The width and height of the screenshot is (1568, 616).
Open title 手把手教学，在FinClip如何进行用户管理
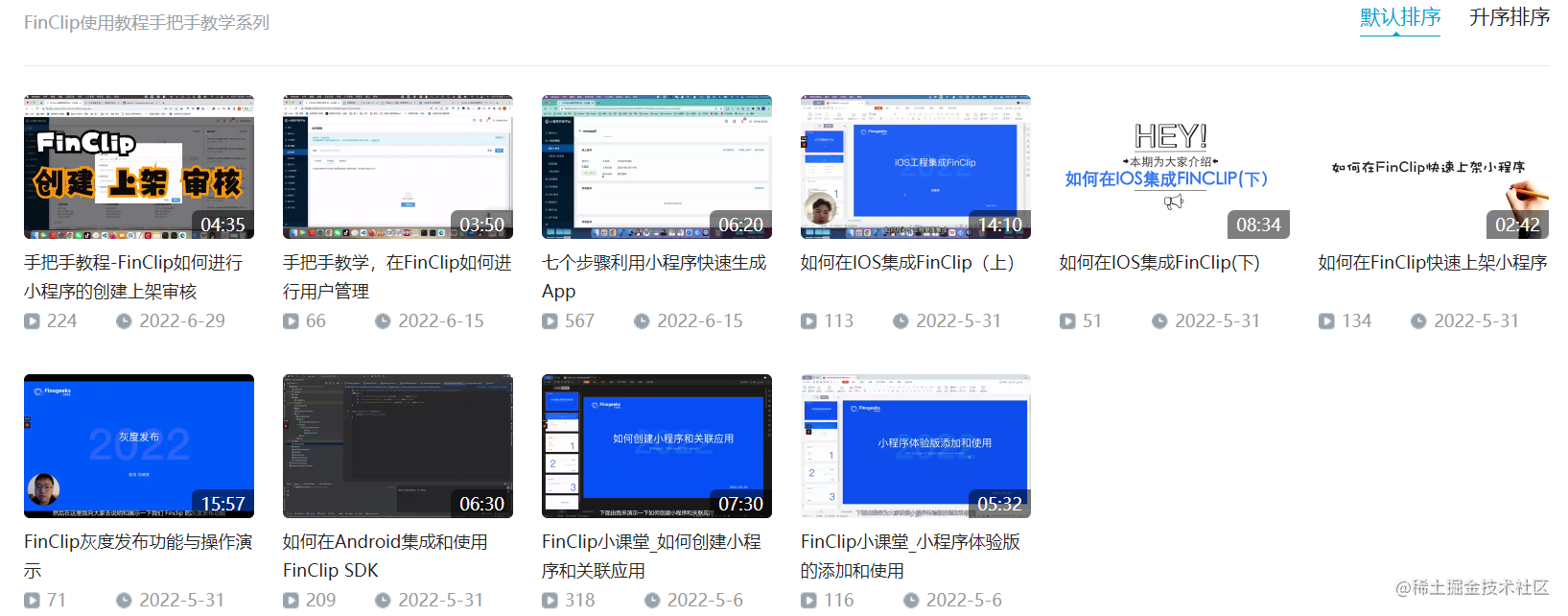pyautogui.click(x=397, y=276)
